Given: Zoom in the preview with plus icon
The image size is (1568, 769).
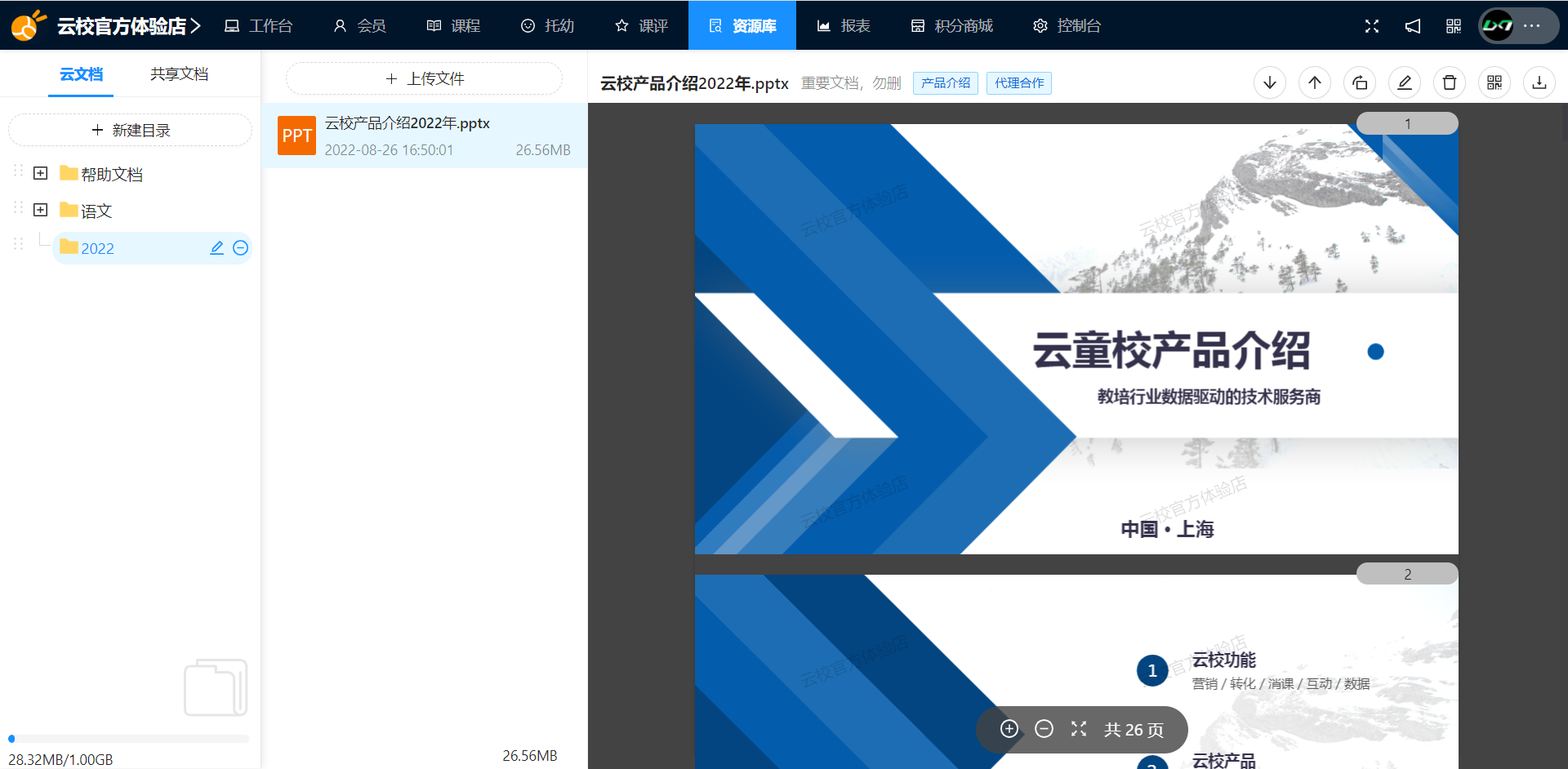Looking at the screenshot, I should click(x=1009, y=729).
